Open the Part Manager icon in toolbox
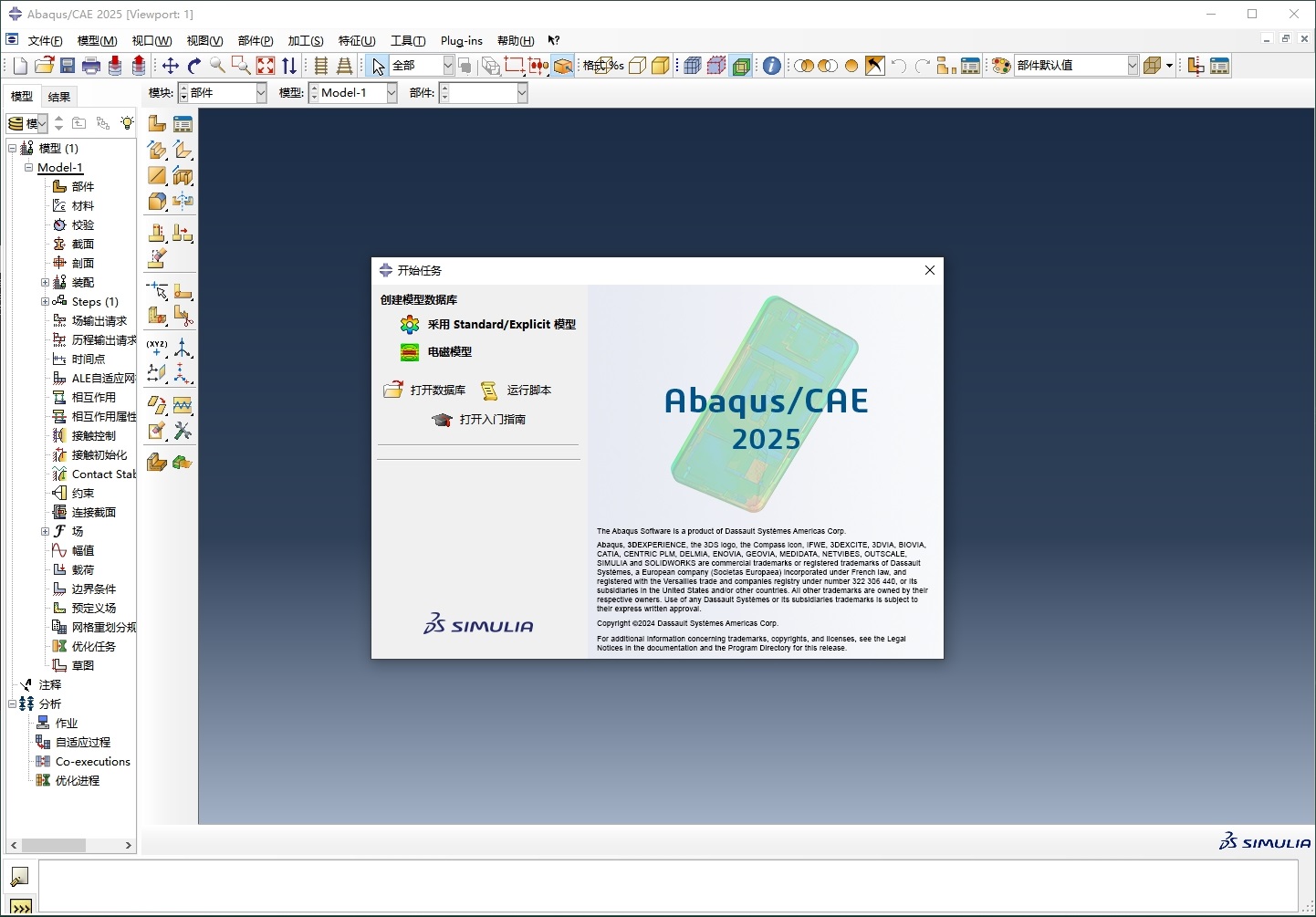Image resolution: width=1316 pixels, height=917 pixels. pos(183,124)
